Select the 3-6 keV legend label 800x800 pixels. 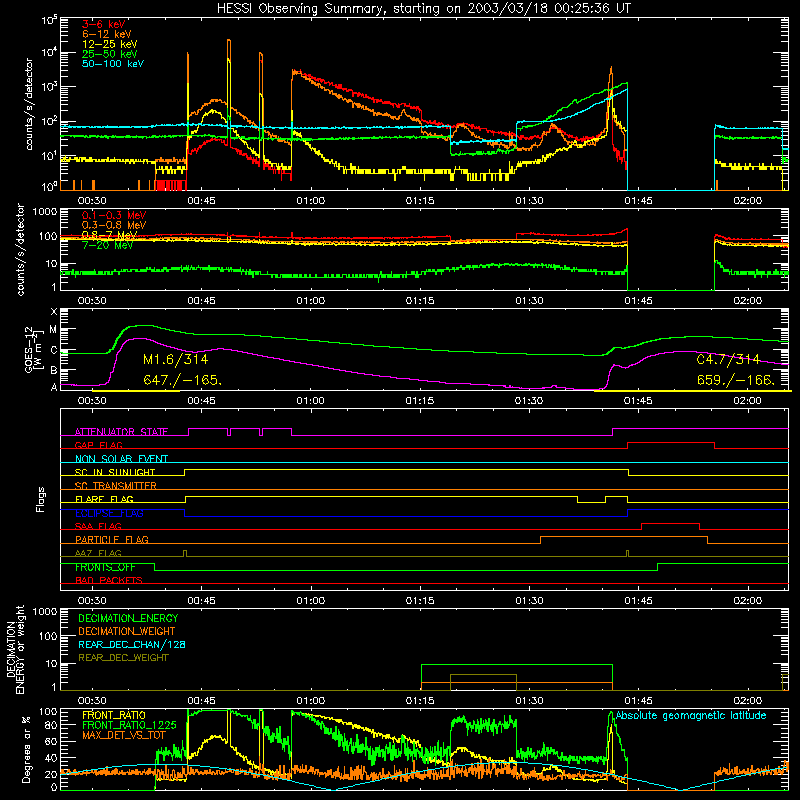104,24
